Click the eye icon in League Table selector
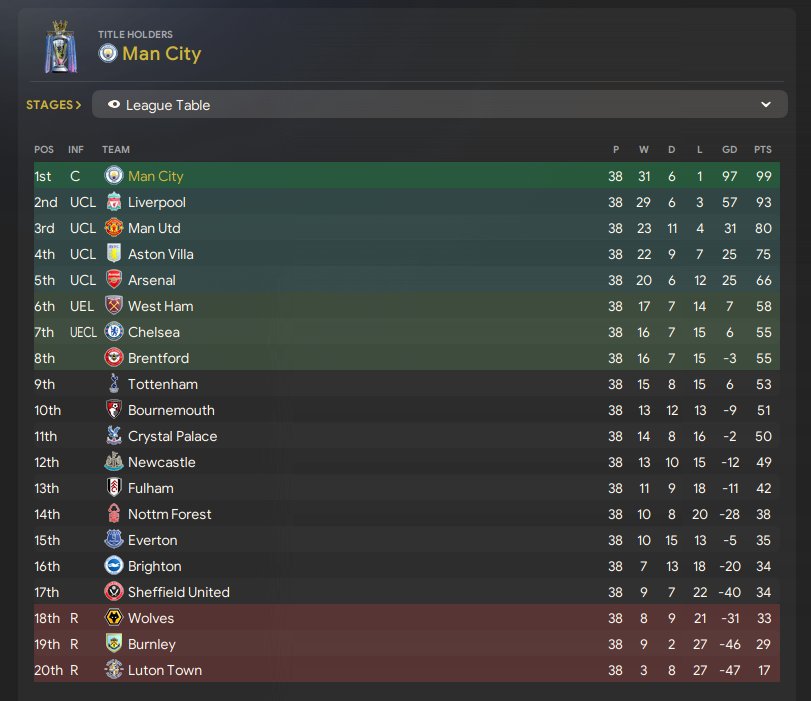This screenshot has width=811, height=701. tap(113, 105)
